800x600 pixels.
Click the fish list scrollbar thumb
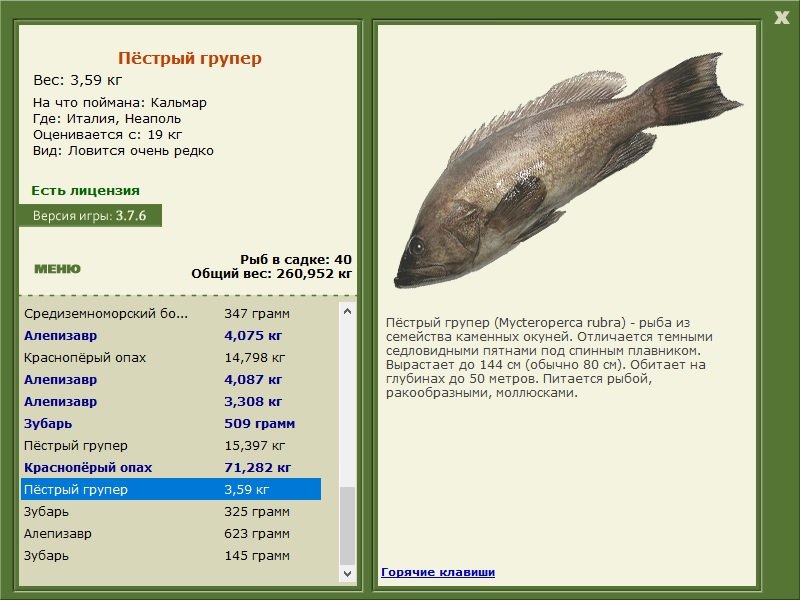click(x=347, y=526)
